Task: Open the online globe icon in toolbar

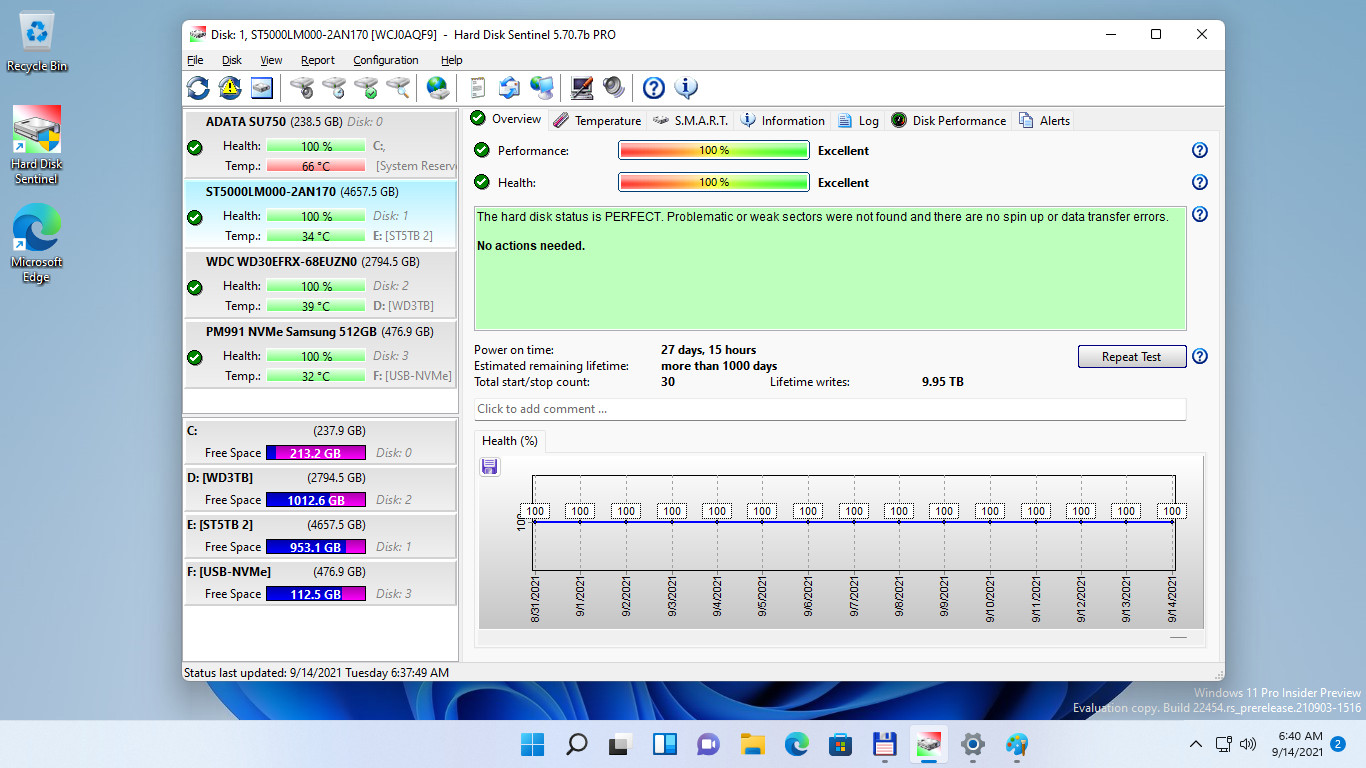Action: tap(437, 88)
